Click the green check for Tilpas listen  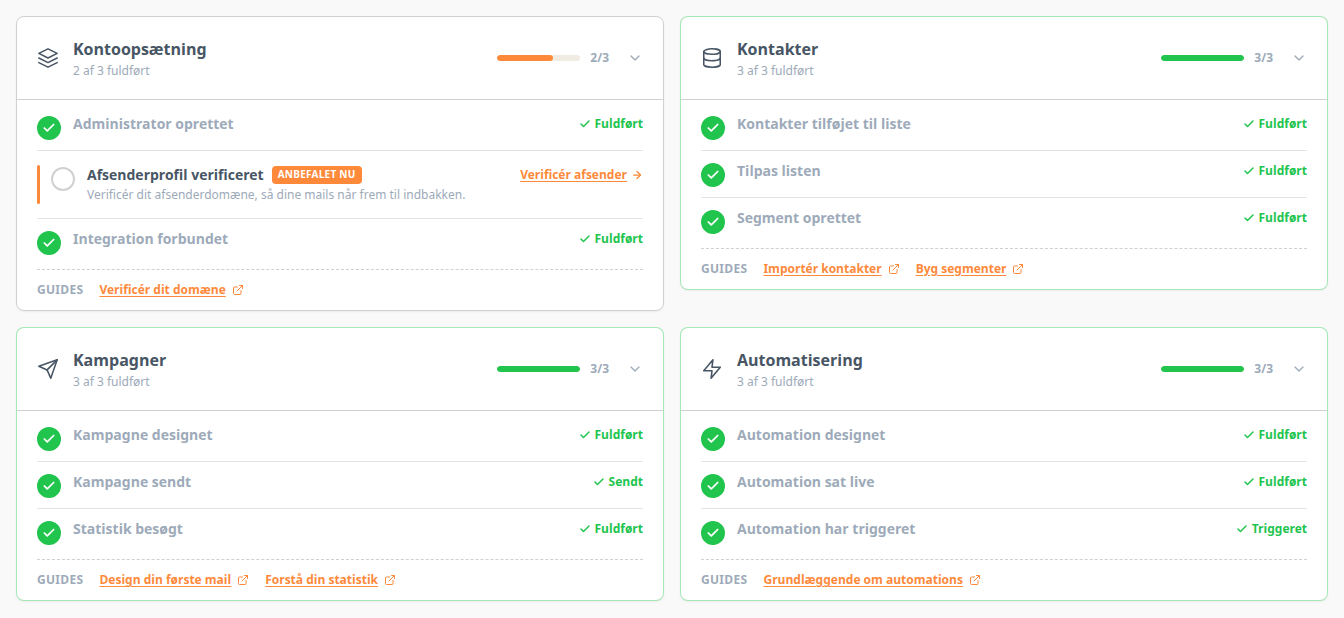(713, 175)
